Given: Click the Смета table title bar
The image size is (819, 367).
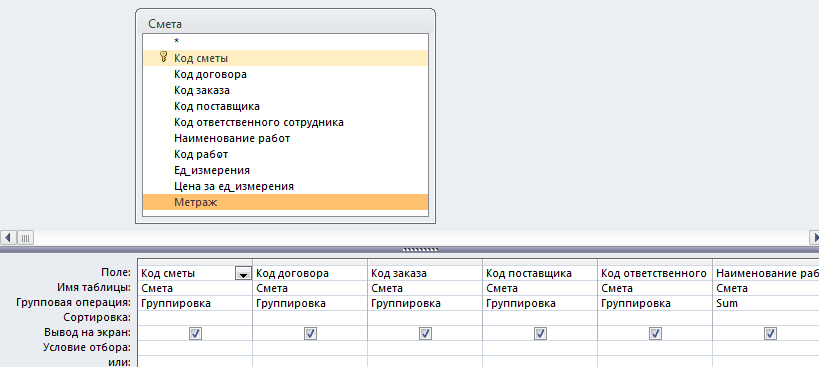Looking at the screenshot, I should point(285,23).
